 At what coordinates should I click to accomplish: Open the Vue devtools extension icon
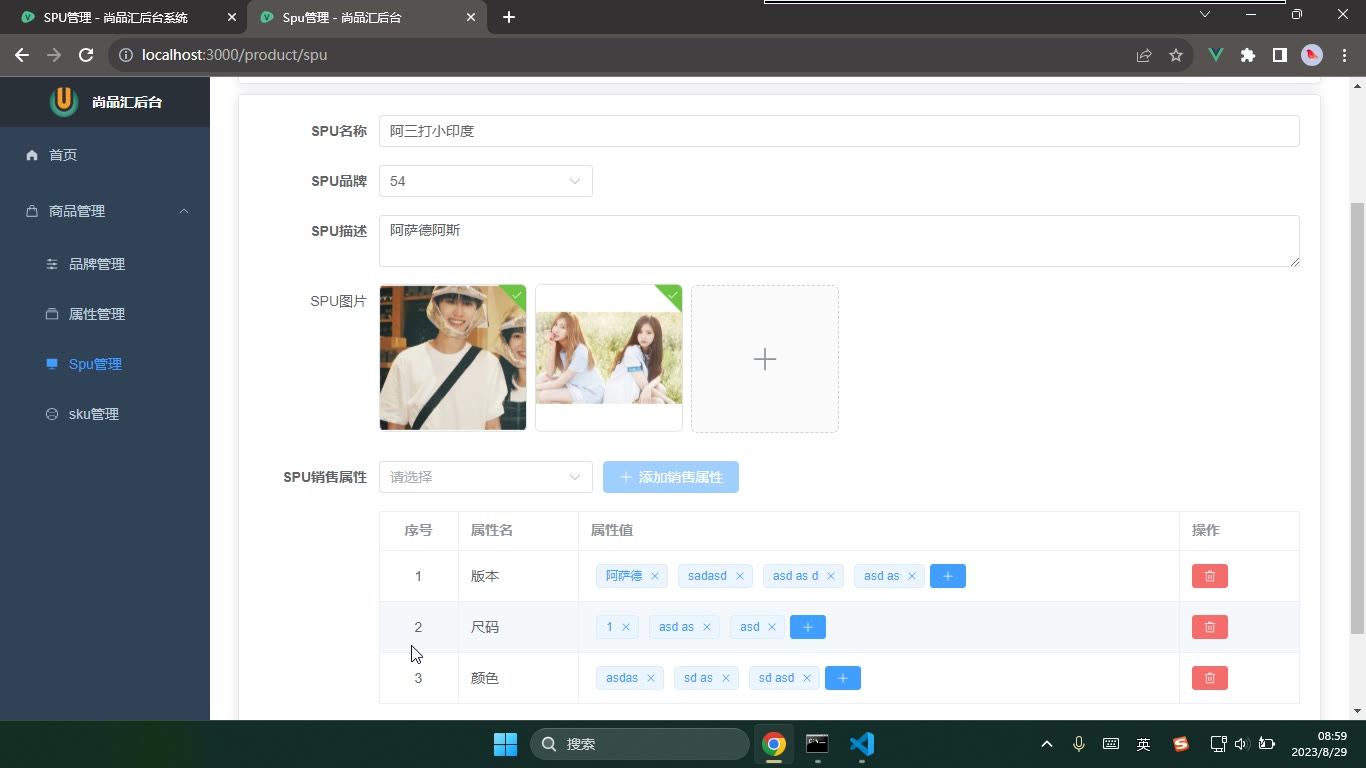point(1216,55)
